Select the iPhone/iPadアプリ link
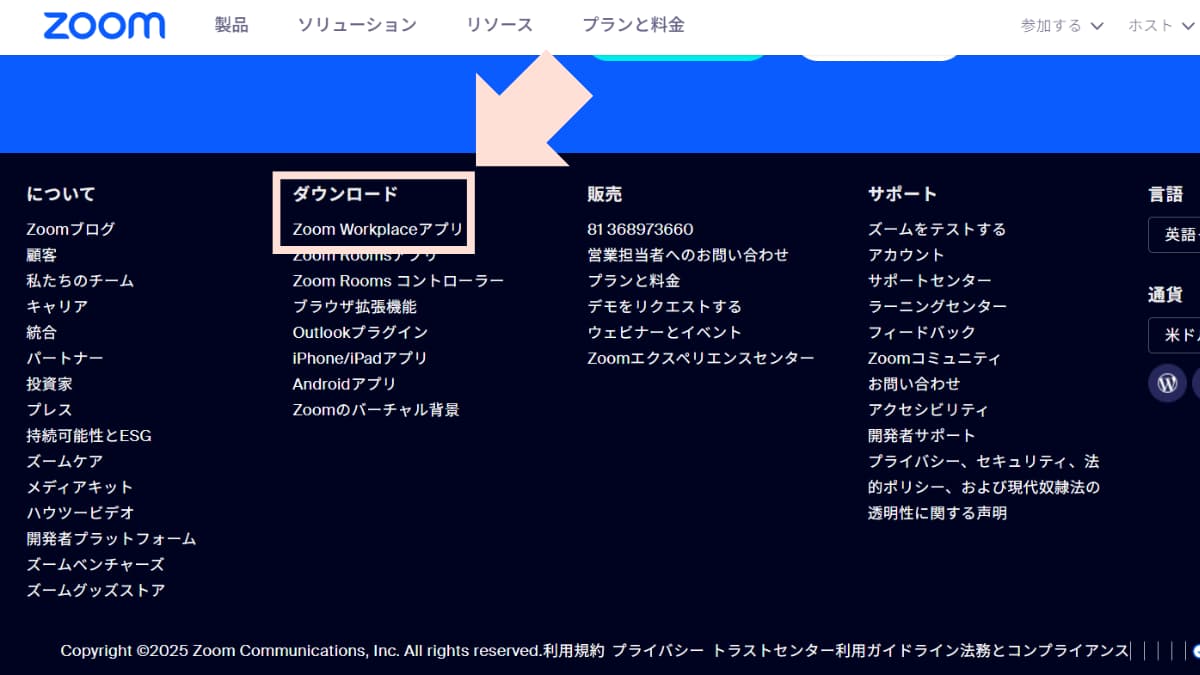This screenshot has height=675, width=1200. pyautogui.click(x=360, y=358)
